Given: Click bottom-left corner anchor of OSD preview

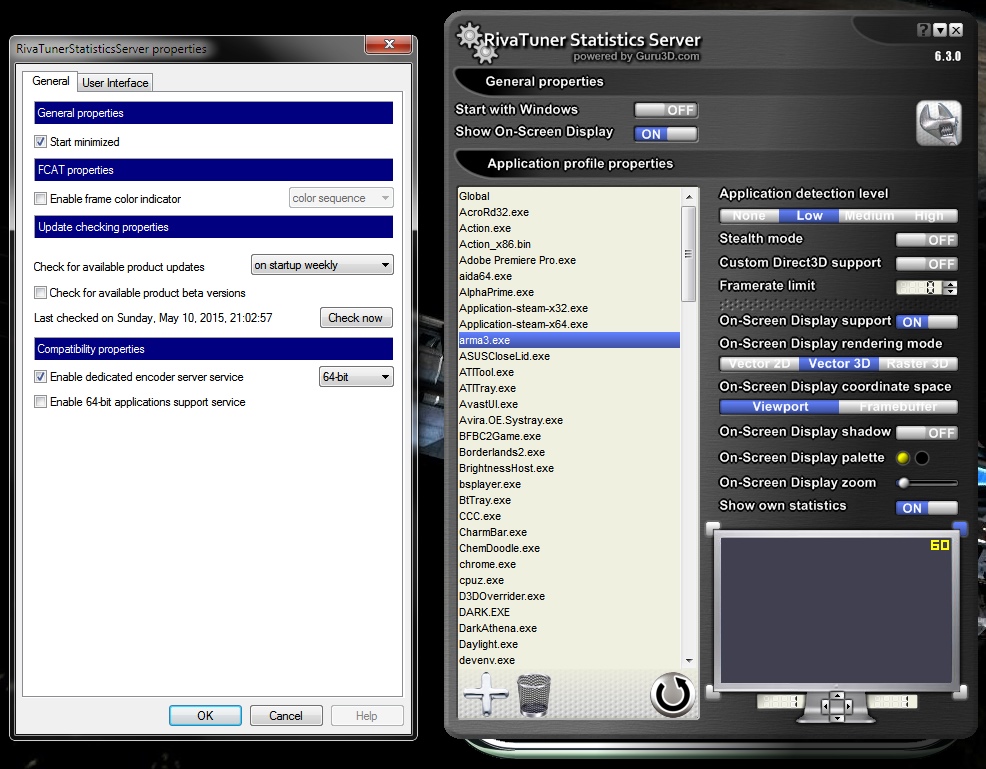Looking at the screenshot, I should (x=712, y=692).
